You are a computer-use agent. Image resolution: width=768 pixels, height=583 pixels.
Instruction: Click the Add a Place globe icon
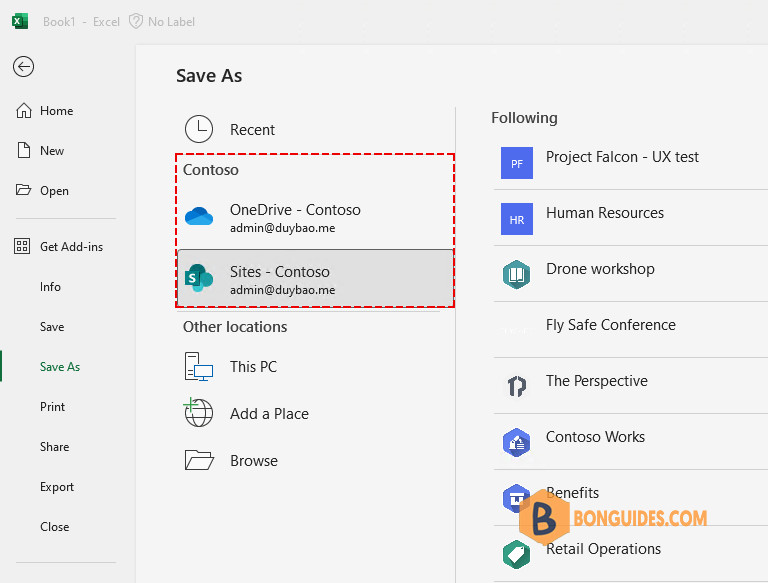tap(198, 413)
